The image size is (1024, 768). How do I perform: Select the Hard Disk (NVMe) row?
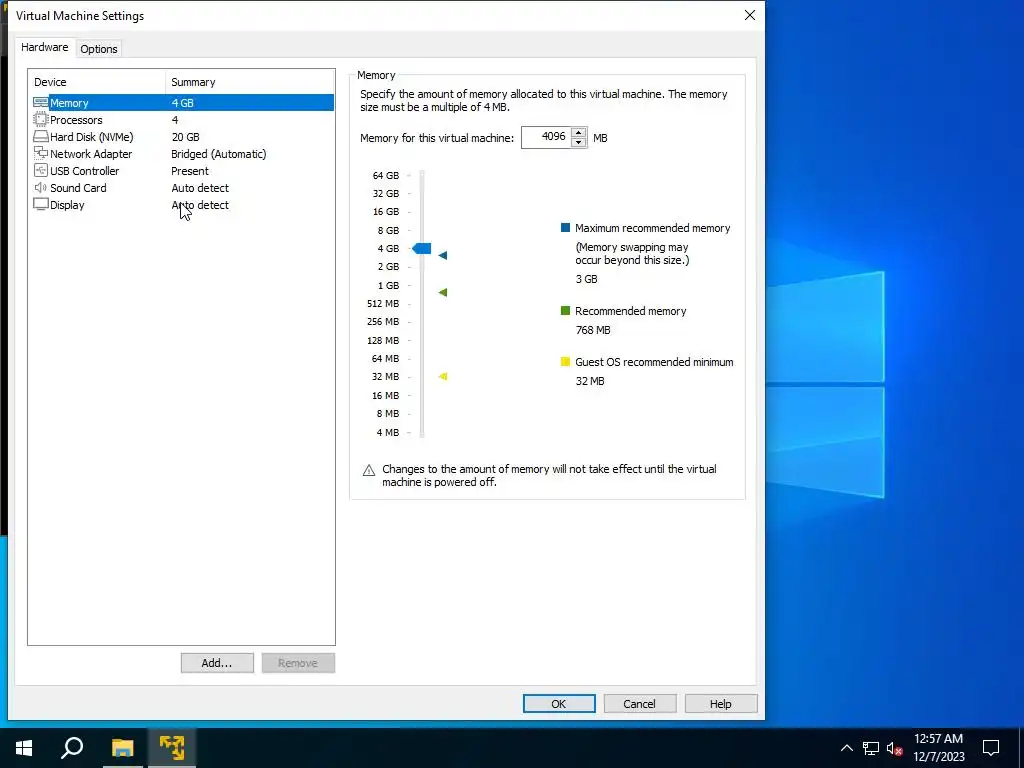pyautogui.click(x=182, y=136)
